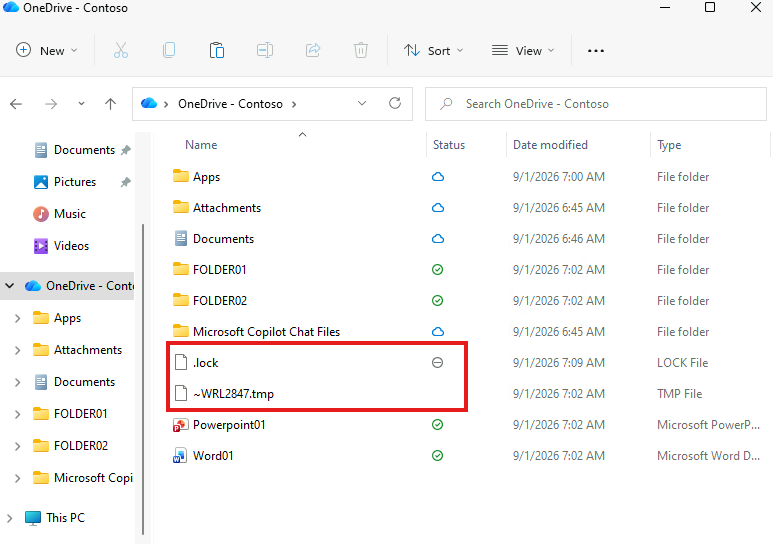Sort by the Status column header
The image size is (773, 544).
pyautogui.click(x=449, y=145)
